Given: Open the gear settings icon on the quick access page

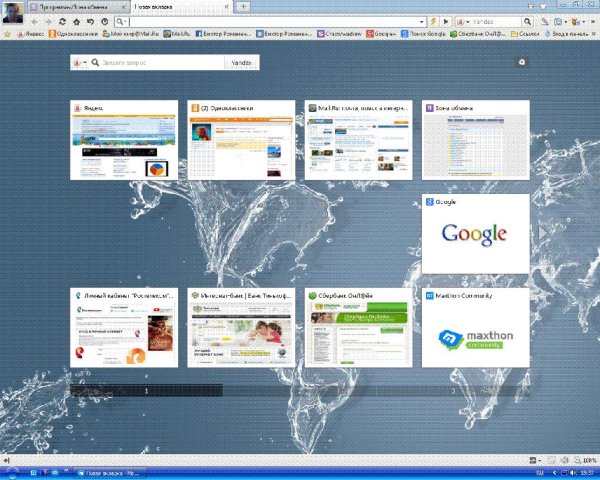Looking at the screenshot, I should pos(522,62).
